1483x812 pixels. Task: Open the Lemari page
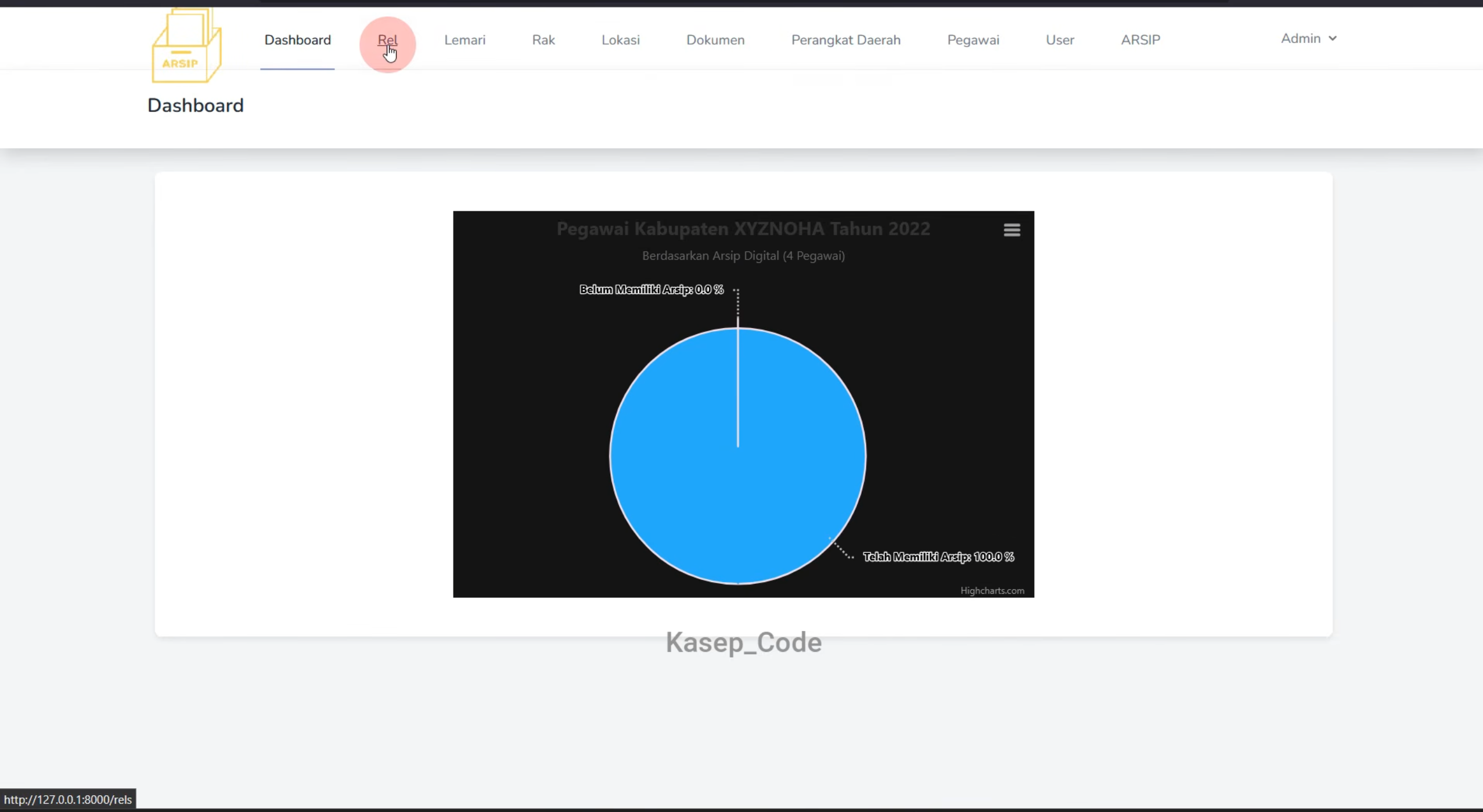point(465,40)
